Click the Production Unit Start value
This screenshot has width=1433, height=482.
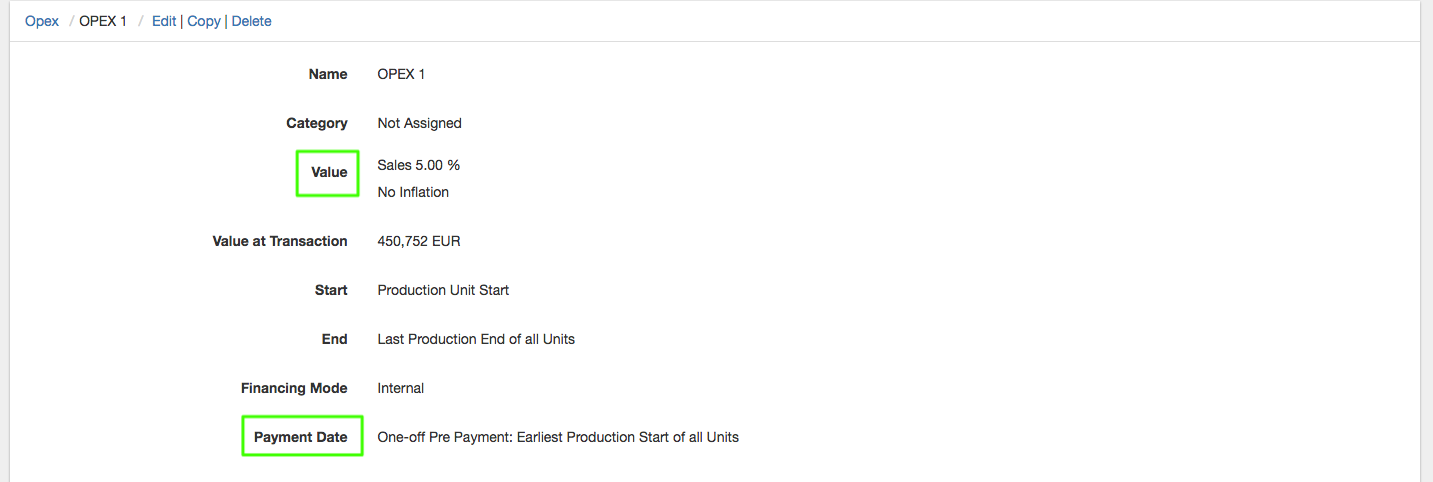tap(443, 290)
